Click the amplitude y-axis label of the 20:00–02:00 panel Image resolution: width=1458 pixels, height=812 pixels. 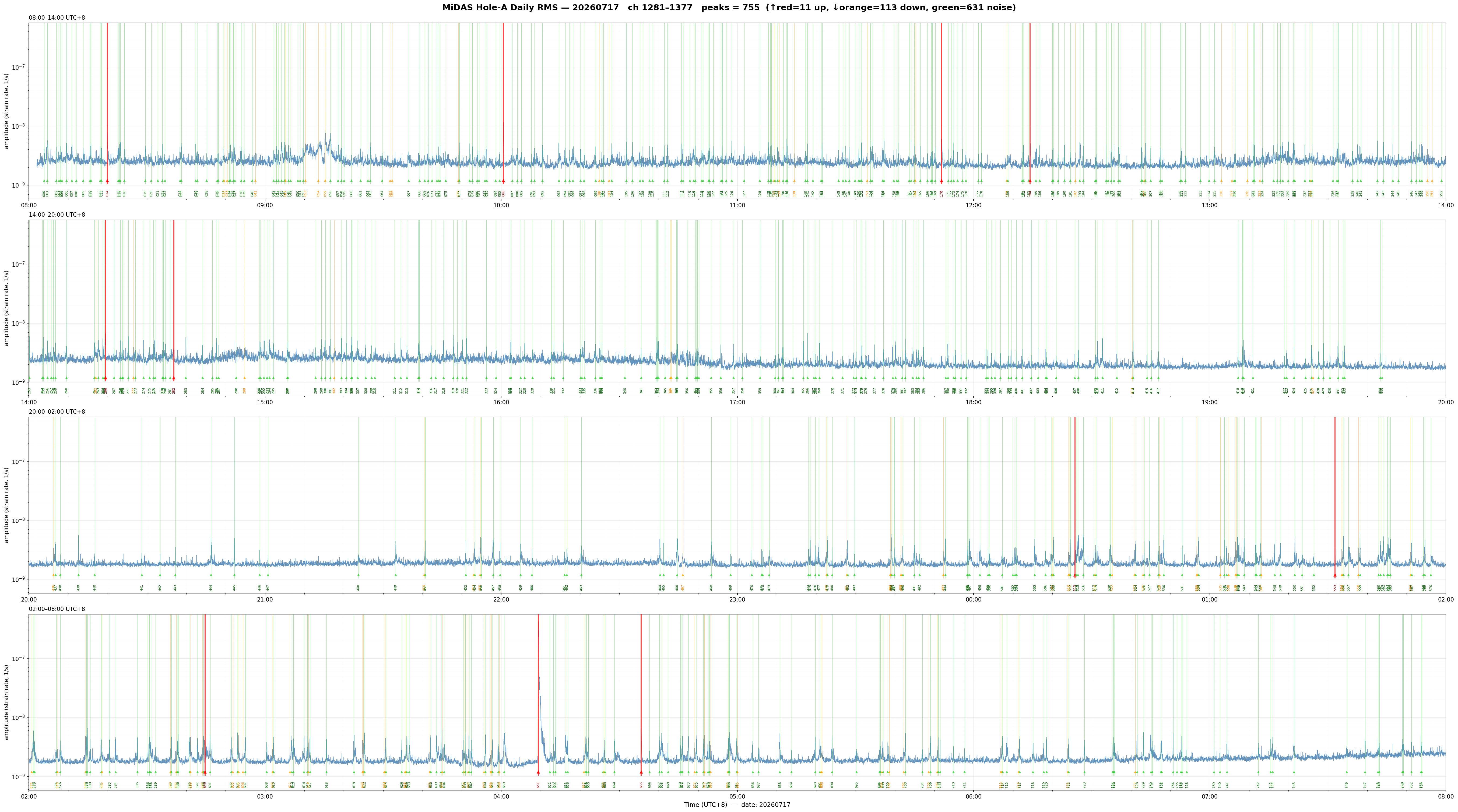pos(7,505)
